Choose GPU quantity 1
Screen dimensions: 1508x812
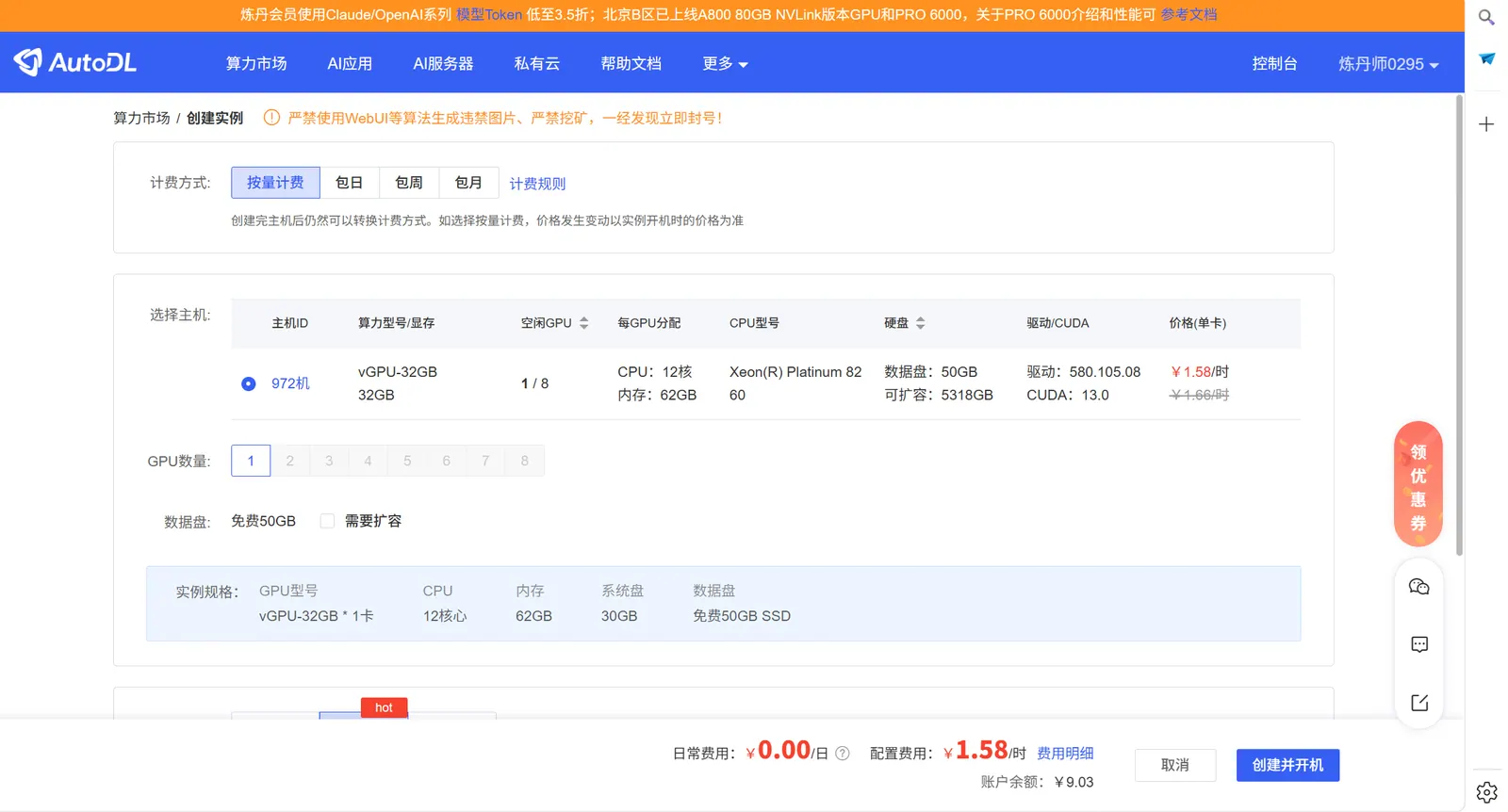point(251,461)
